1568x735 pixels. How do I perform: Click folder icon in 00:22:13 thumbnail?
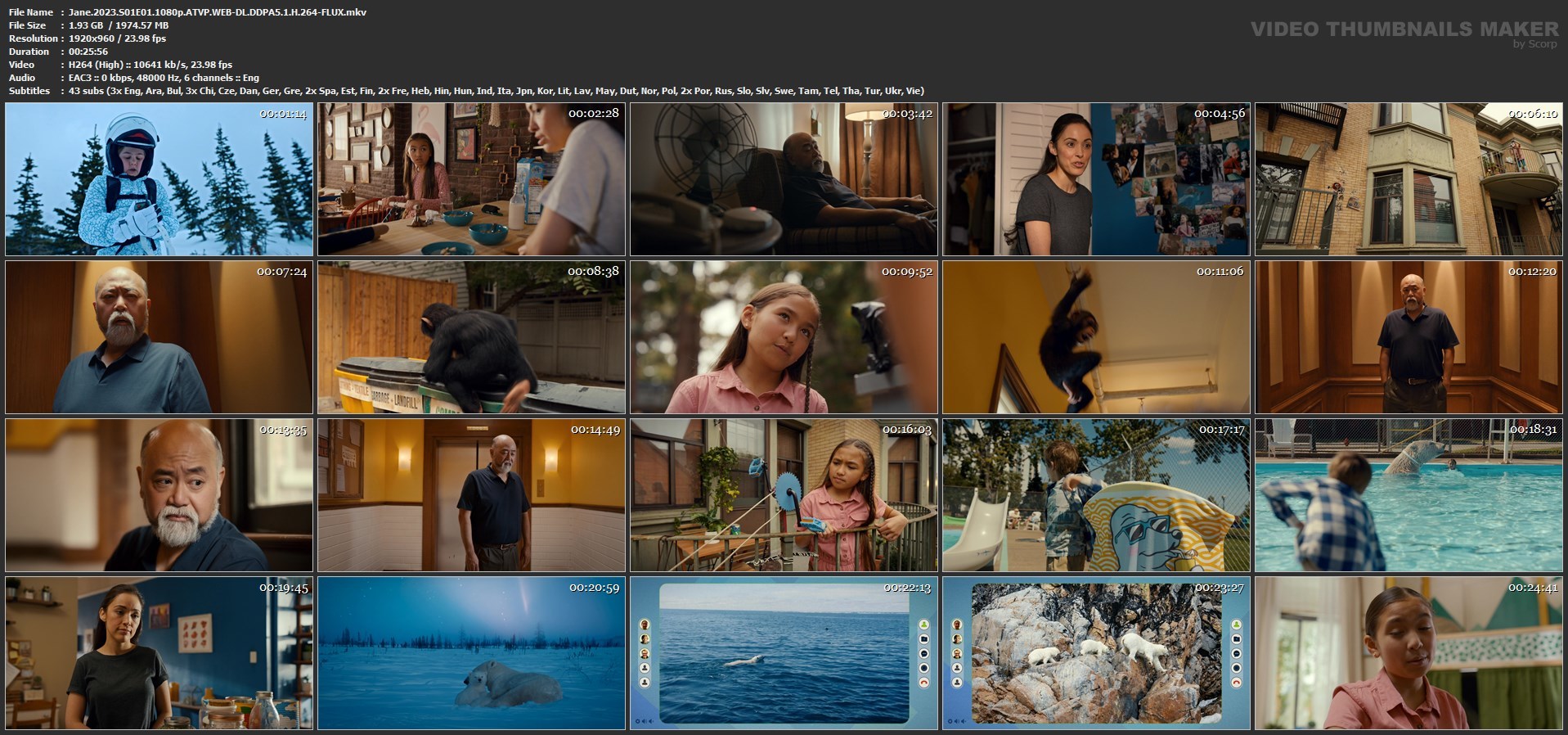pyautogui.click(x=924, y=639)
